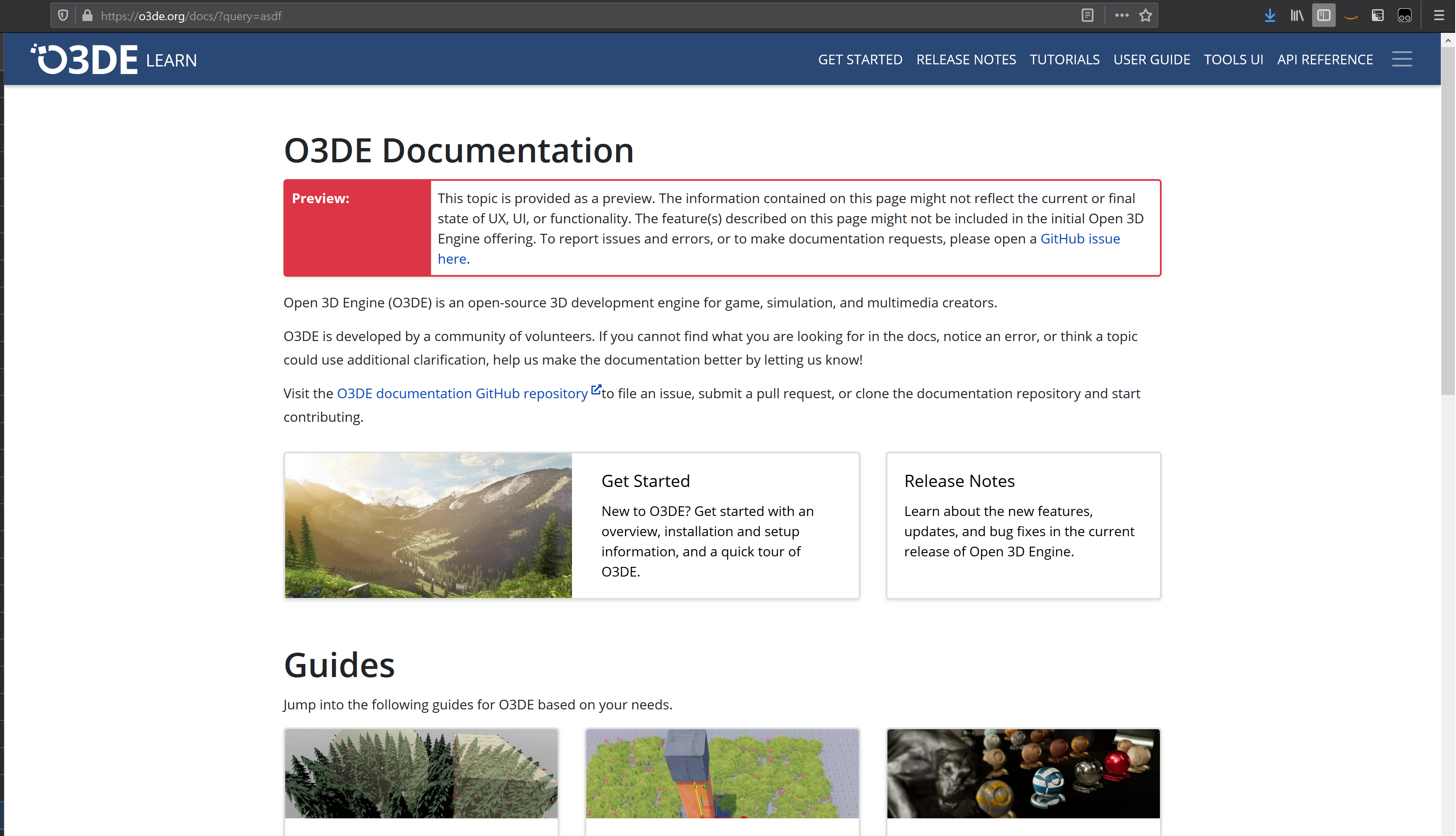The width and height of the screenshot is (1456, 836).
Task: Select TUTORIALS in the navigation bar
Action: [1064, 59]
